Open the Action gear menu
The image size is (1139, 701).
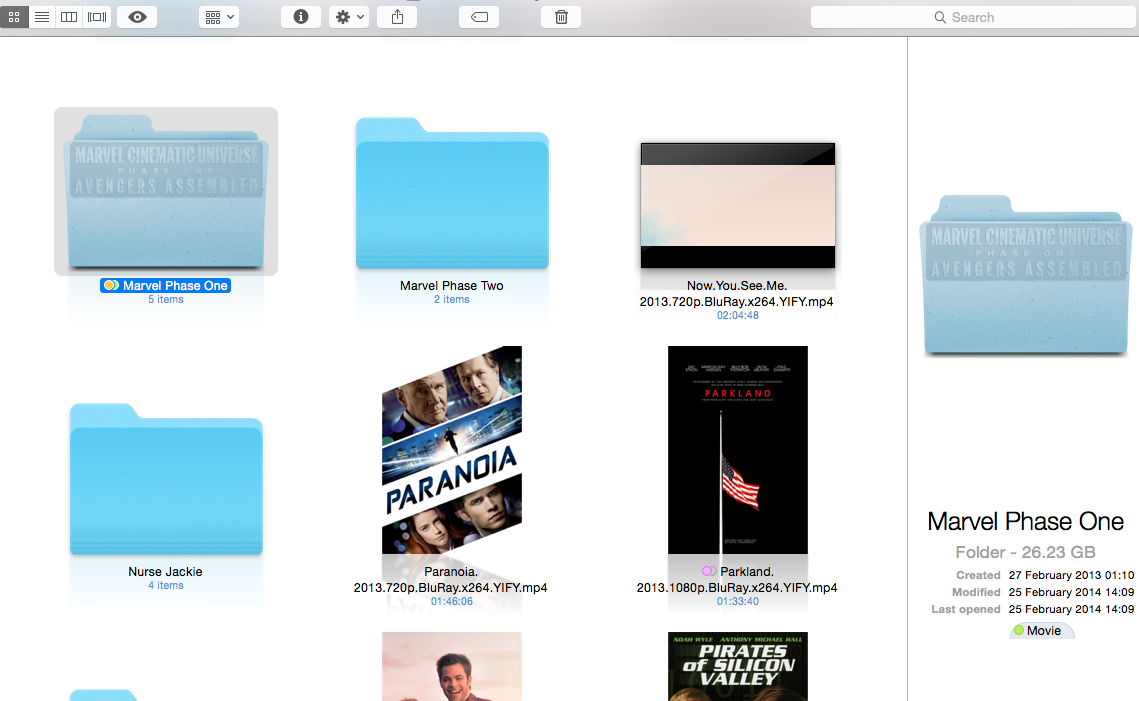349,17
